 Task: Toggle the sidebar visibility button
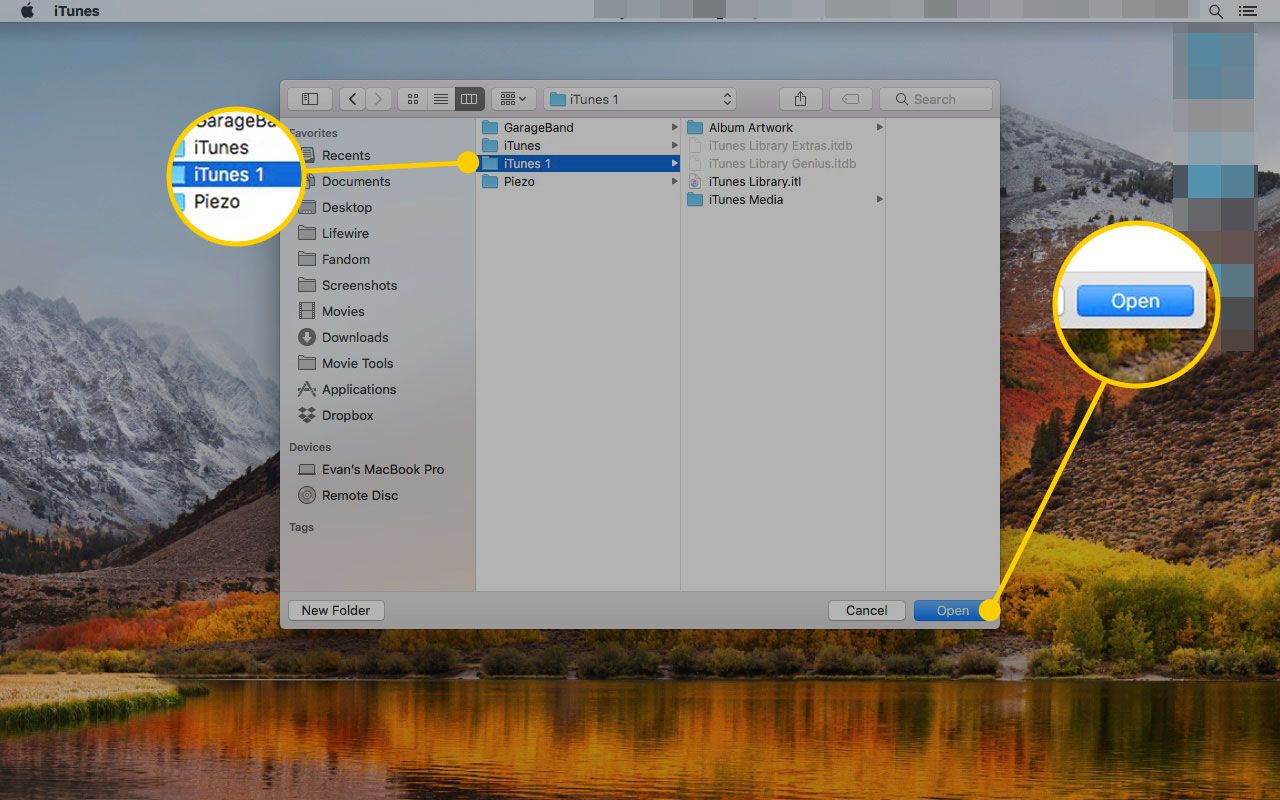[x=310, y=99]
